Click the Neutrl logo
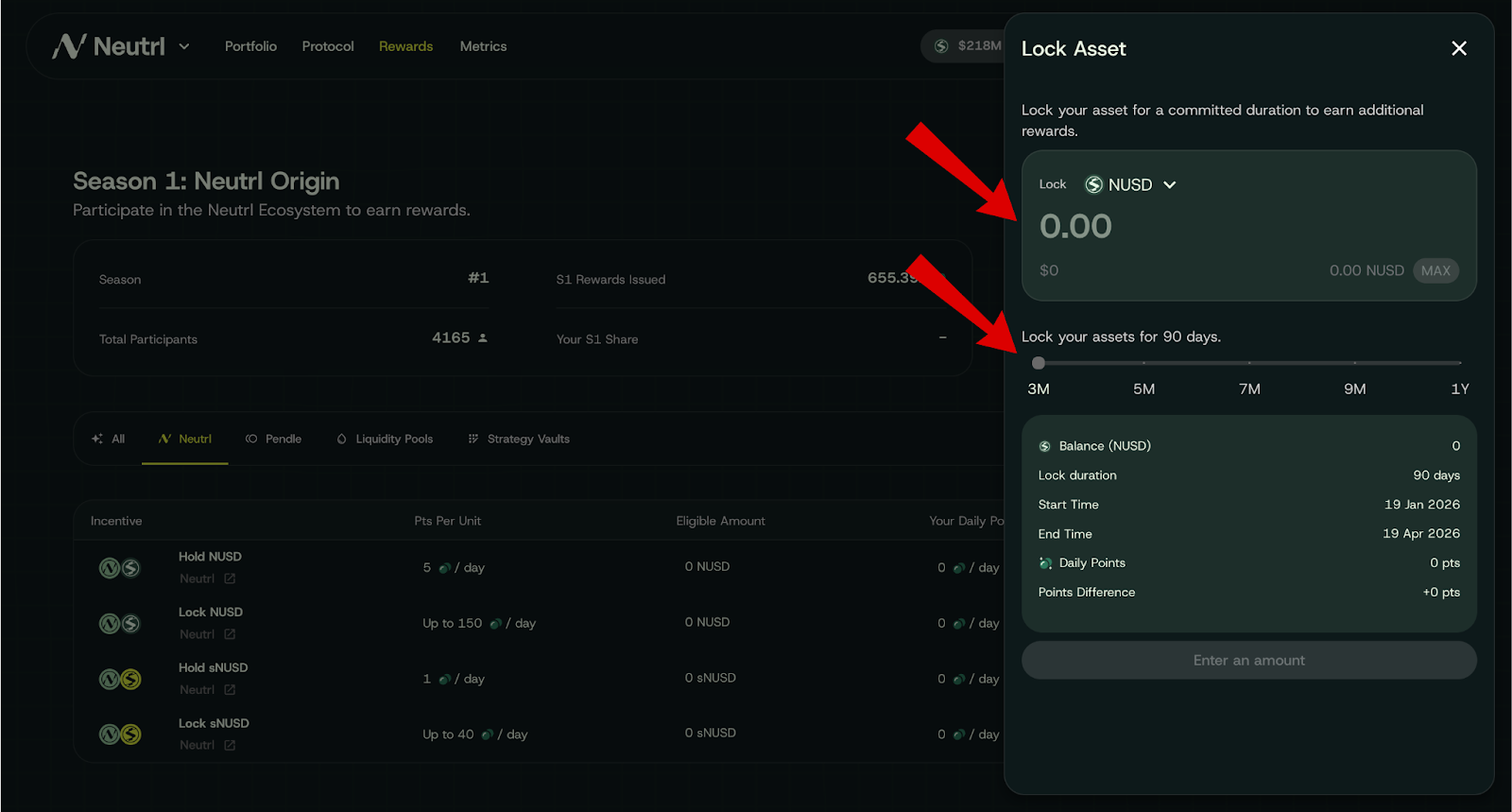Image resolution: width=1512 pixels, height=812 pixels. click(x=109, y=46)
